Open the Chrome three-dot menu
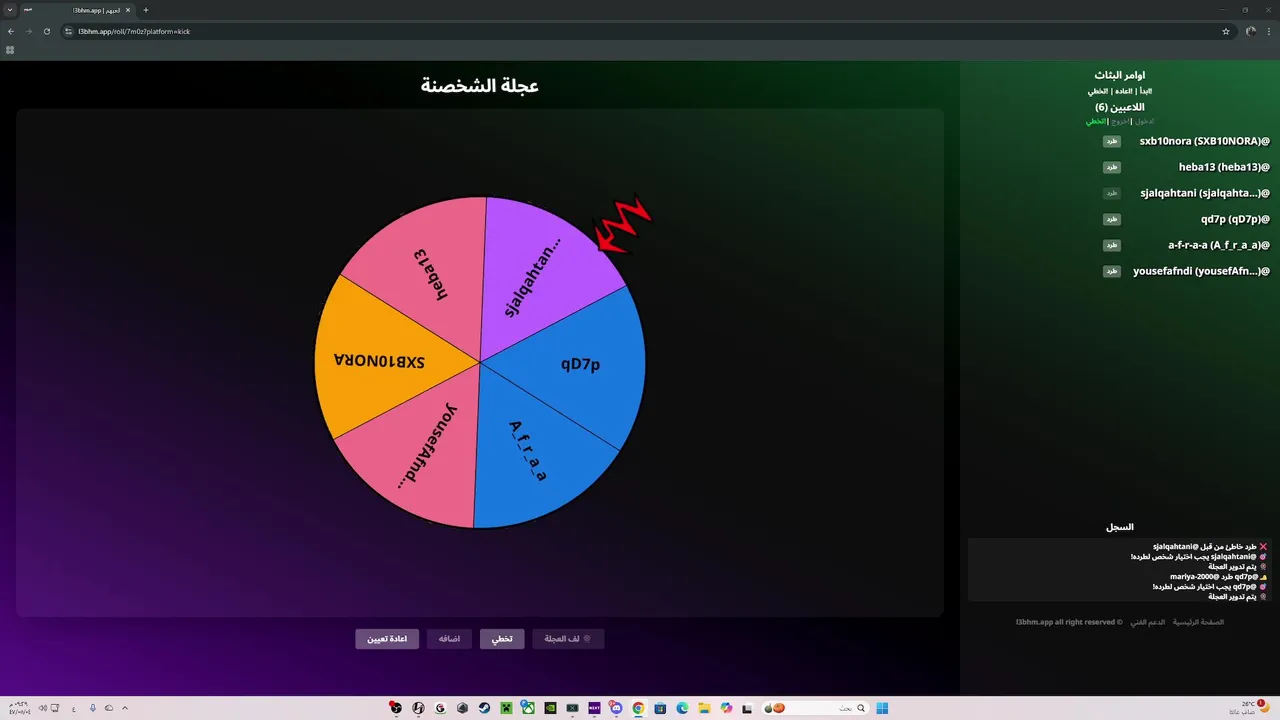This screenshot has width=1280, height=720. coord(1269,31)
